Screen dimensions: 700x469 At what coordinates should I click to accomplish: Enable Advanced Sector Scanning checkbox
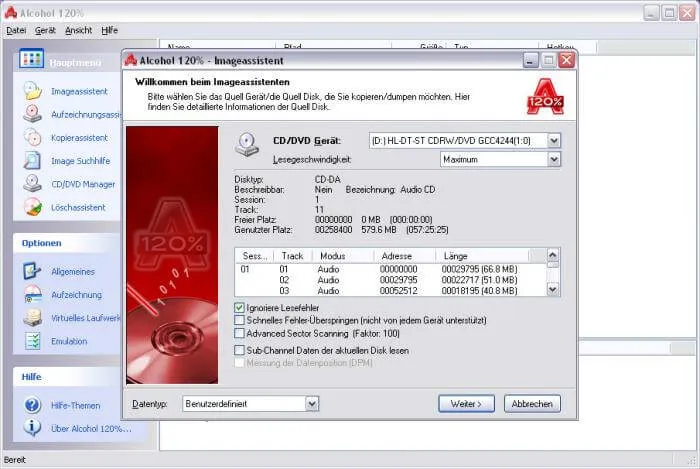tap(239, 333)
